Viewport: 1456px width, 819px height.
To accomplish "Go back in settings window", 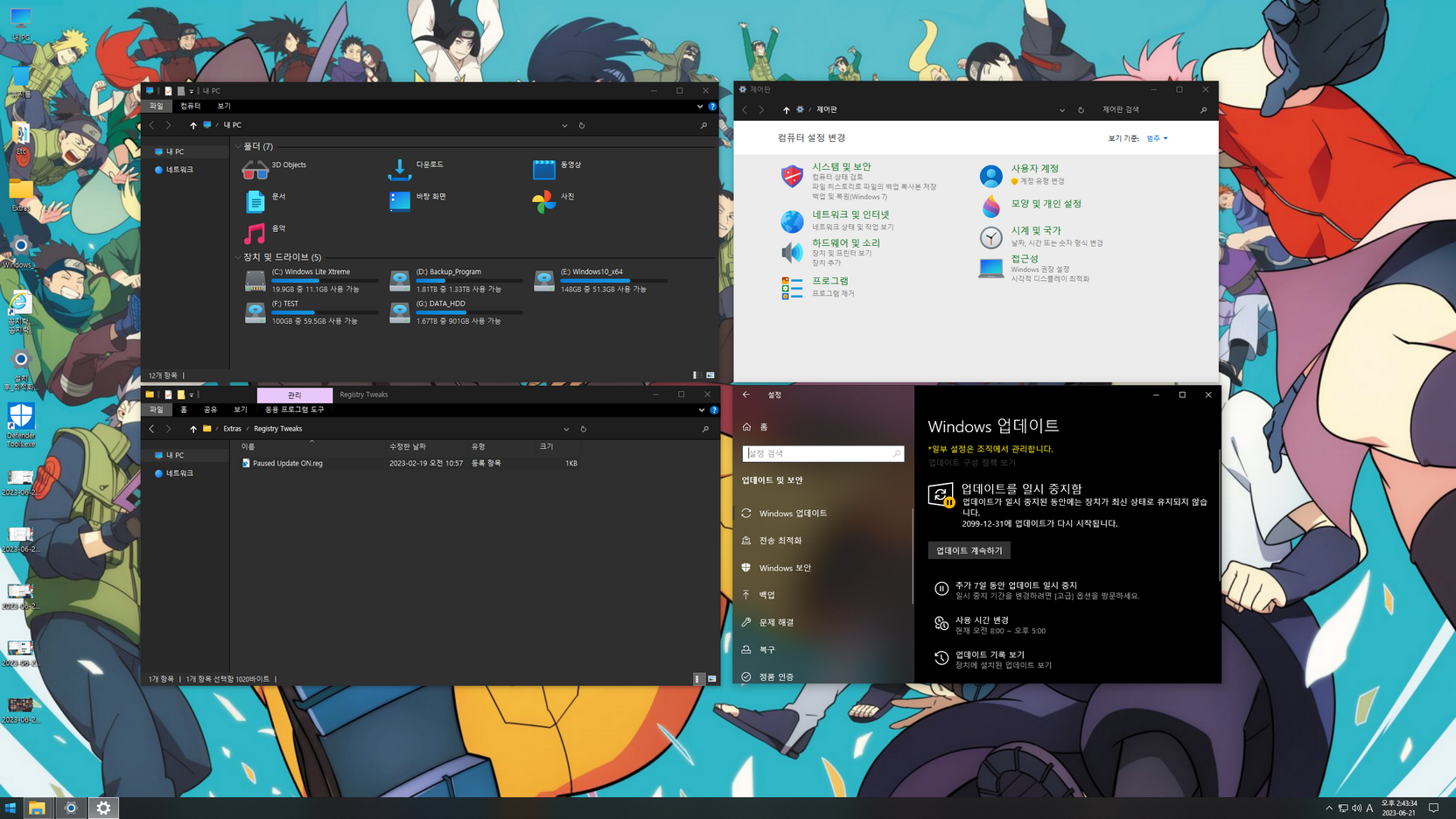I will pos(746,395).
